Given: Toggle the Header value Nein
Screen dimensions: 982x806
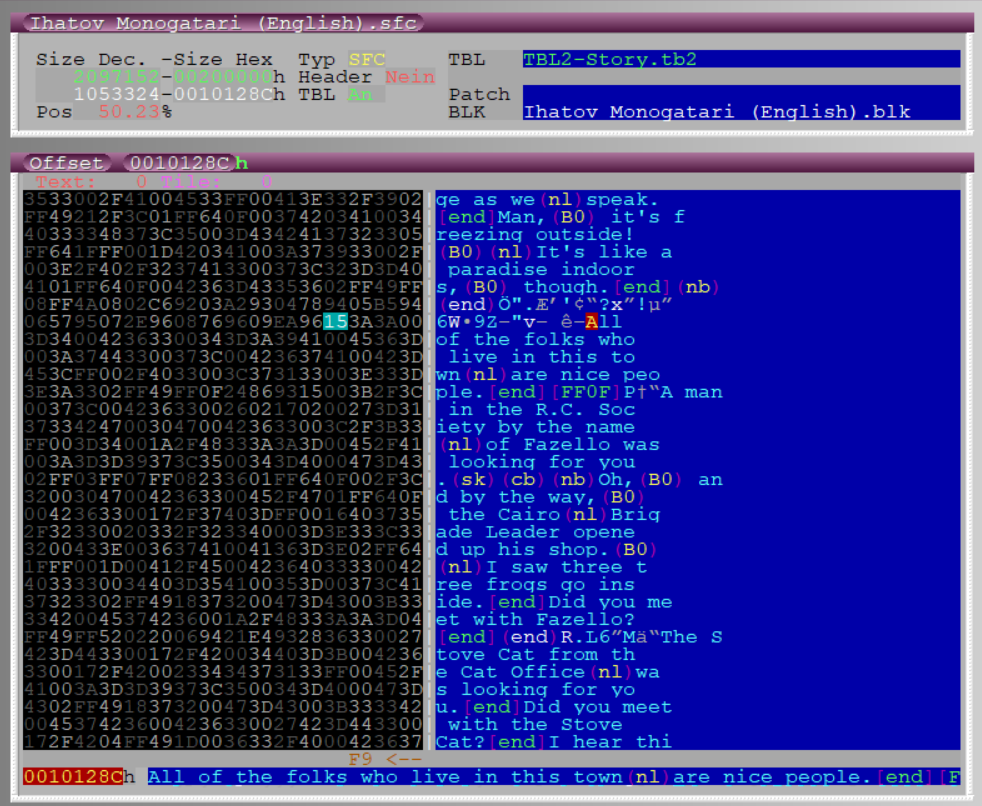Looking at the screenshot, I should tap(410, 77).
